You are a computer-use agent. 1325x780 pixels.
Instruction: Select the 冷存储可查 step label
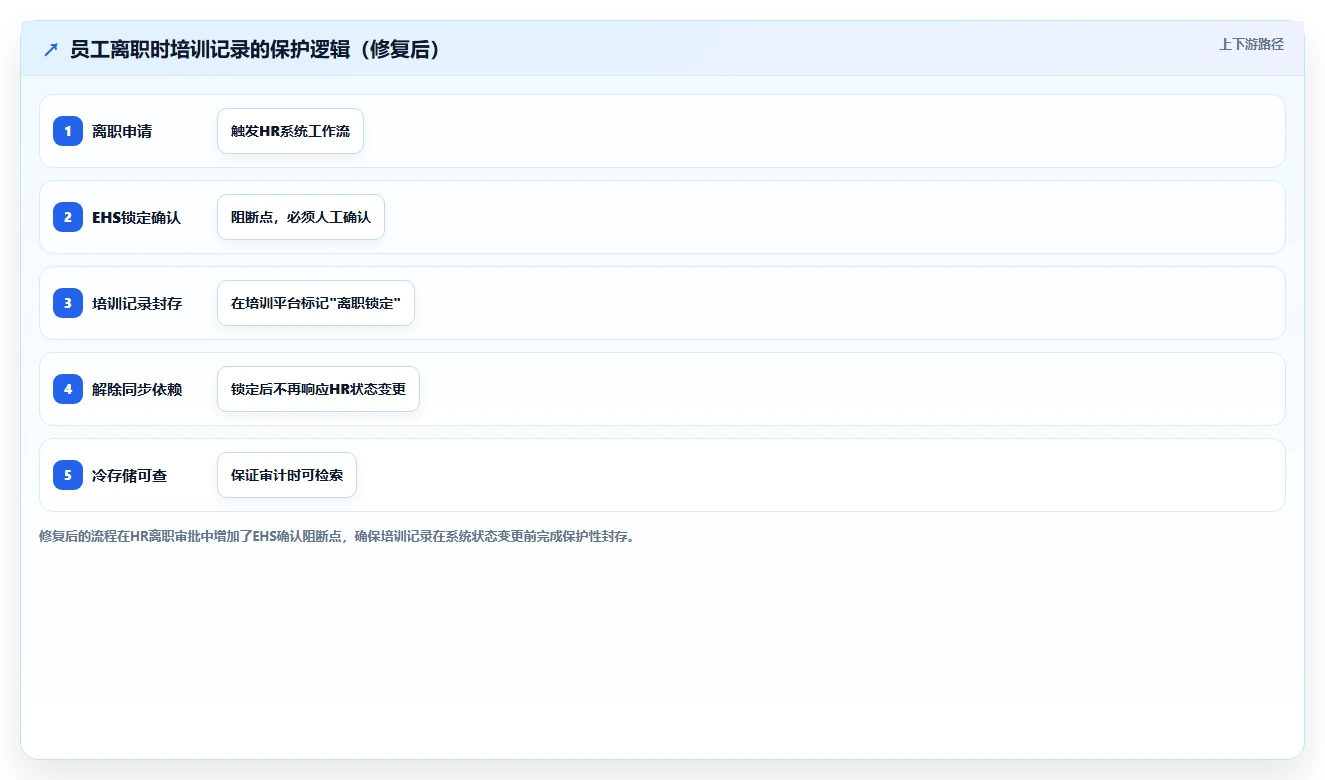[x=130, y=475]
